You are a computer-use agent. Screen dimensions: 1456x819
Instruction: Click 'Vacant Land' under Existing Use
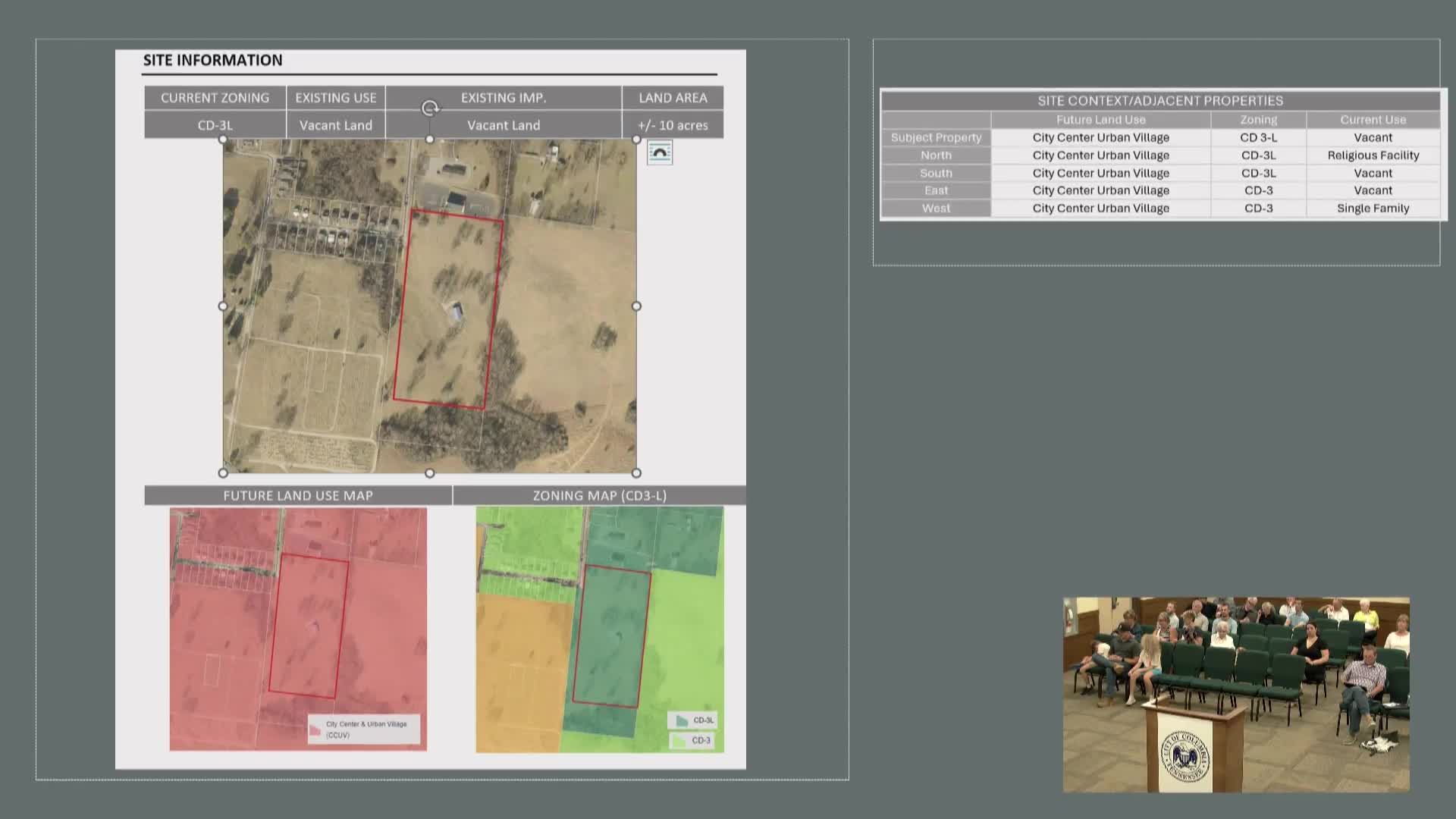(336, 125)
